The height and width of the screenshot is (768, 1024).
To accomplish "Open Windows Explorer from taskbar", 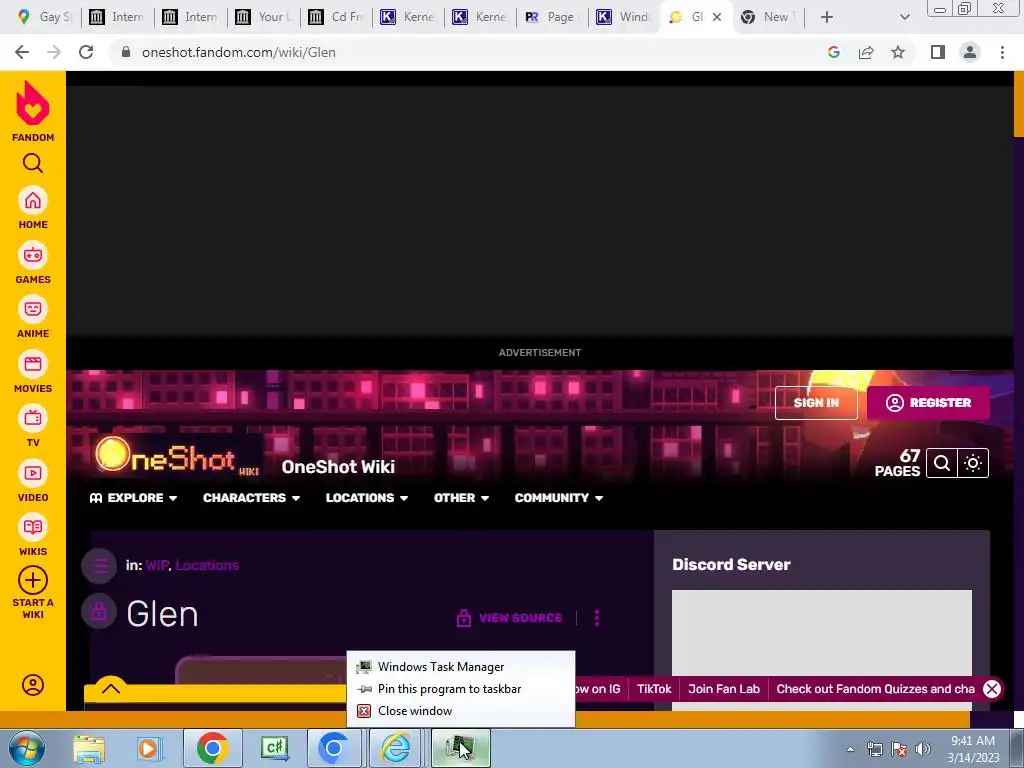I will [89, 748].
